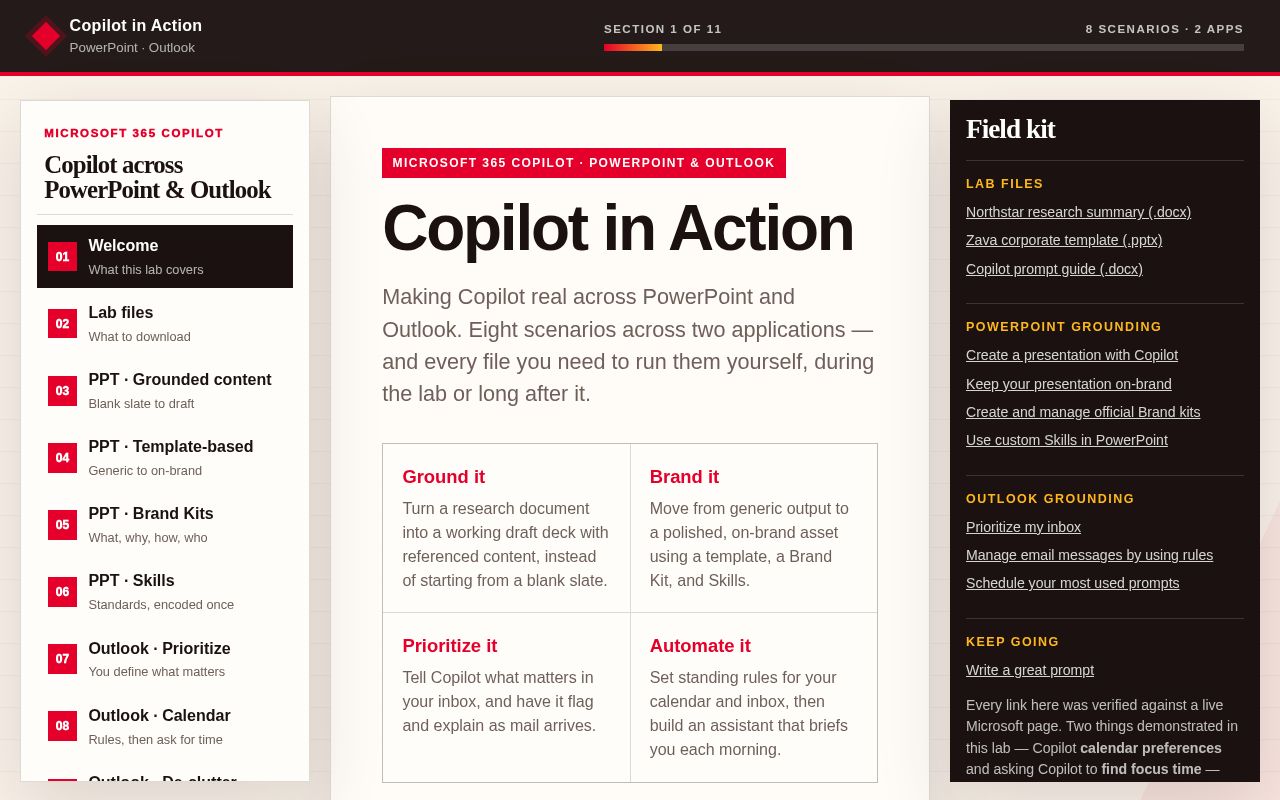The height and width of the screenshot is (800, 1280).
Task: Click the LAB FILES section heading
Action: point(1005,184)
